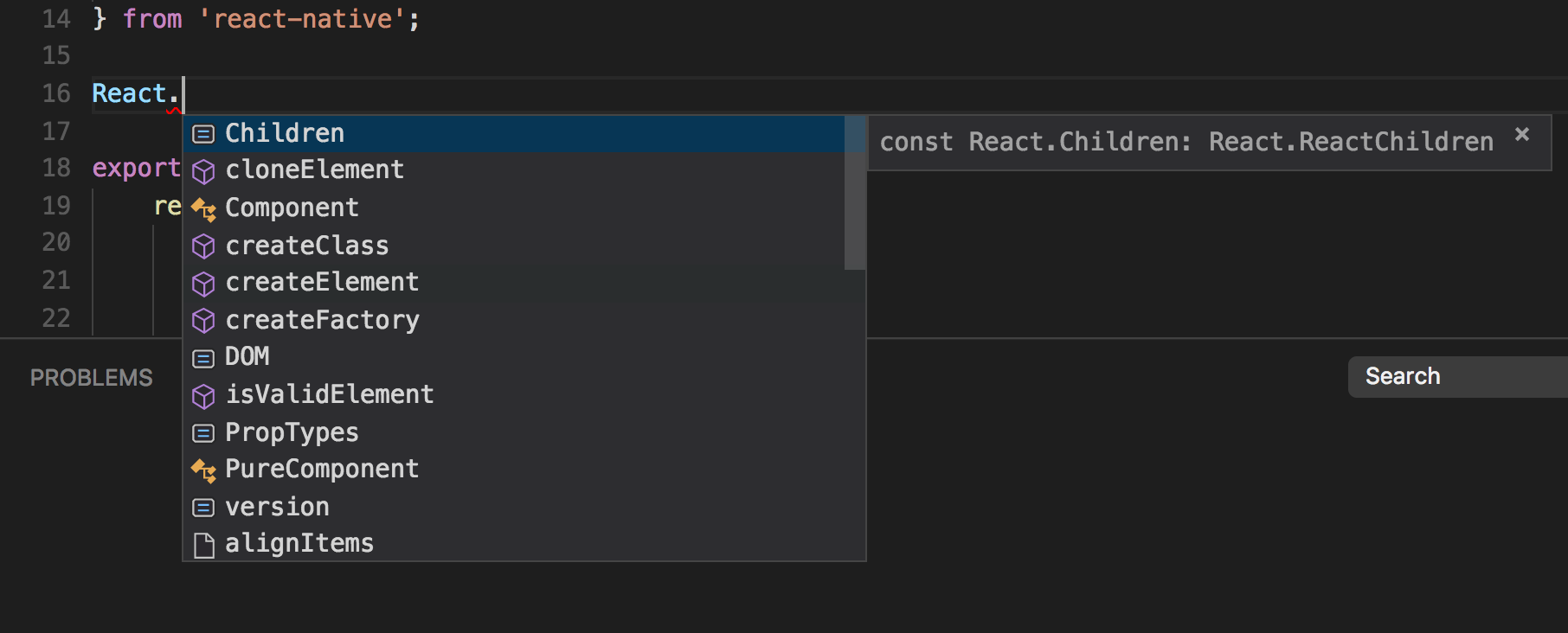Viewport: 1568px width, 633px height.
Task: Select the field icon beside PropTypes
Action: (203, 432)
